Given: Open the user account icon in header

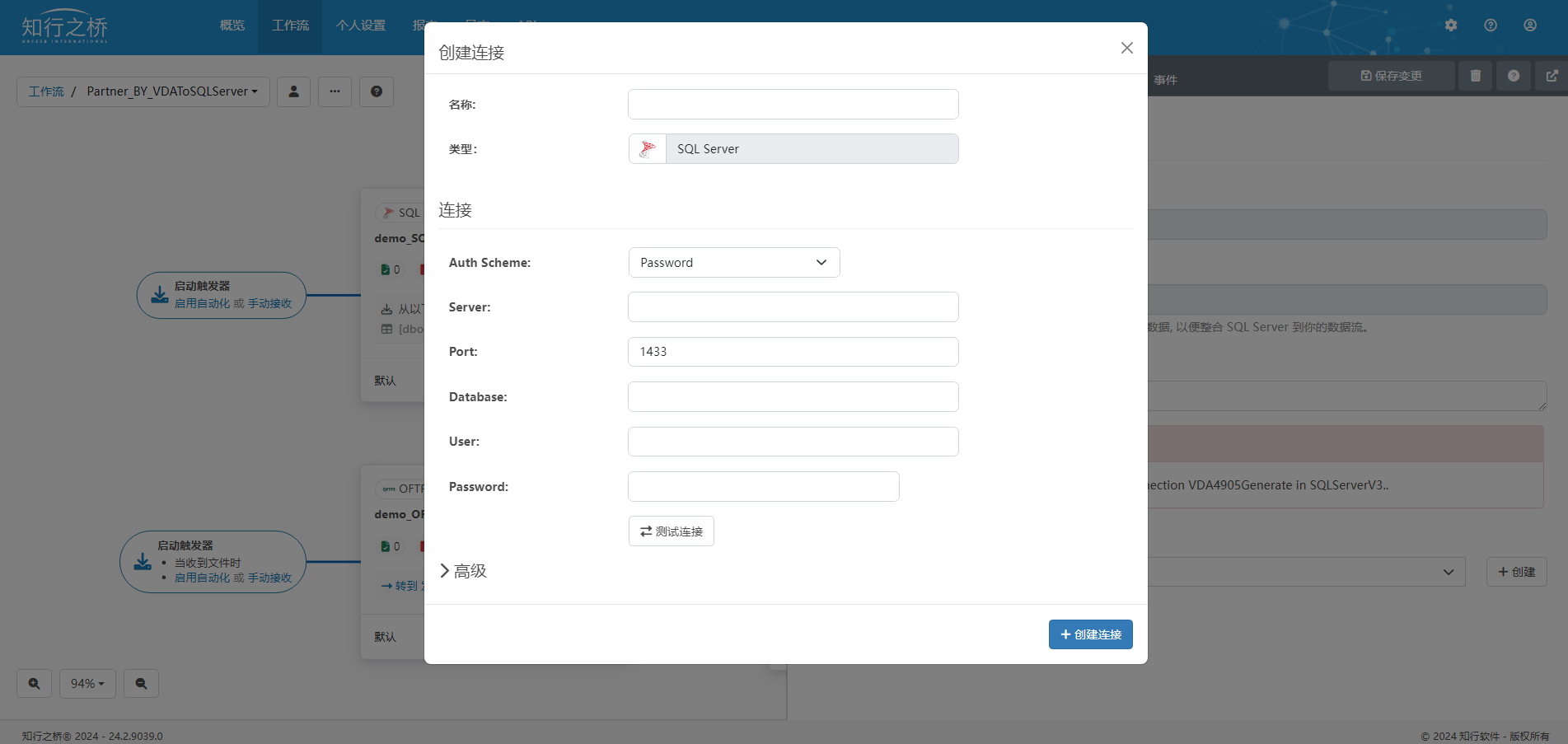Looking at the screenshot, I should coord(1530,26).
